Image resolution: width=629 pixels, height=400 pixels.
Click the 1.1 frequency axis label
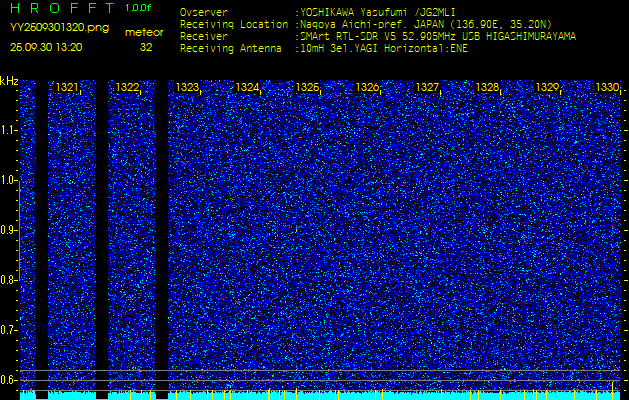8,130
